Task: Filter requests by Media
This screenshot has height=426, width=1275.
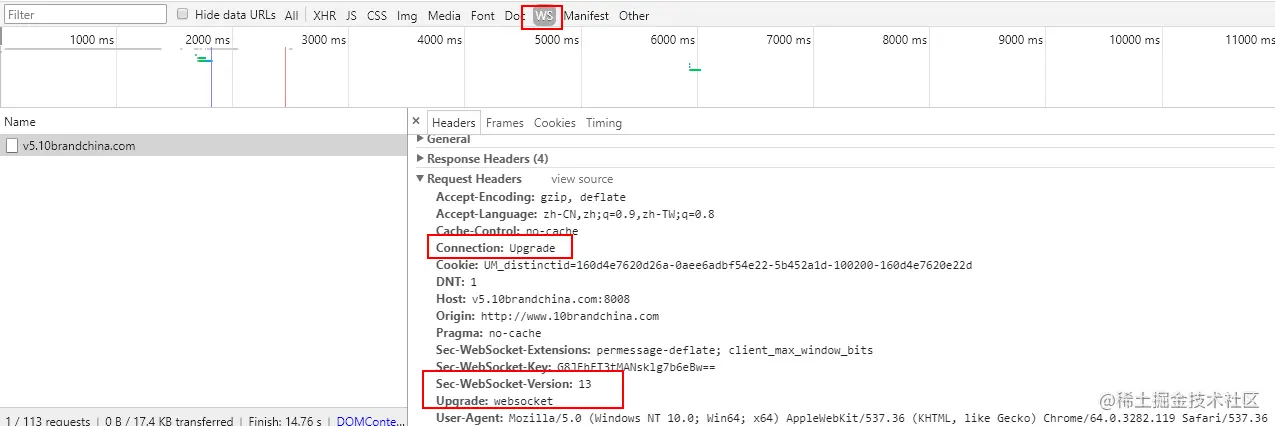Action: coord(444,15)
